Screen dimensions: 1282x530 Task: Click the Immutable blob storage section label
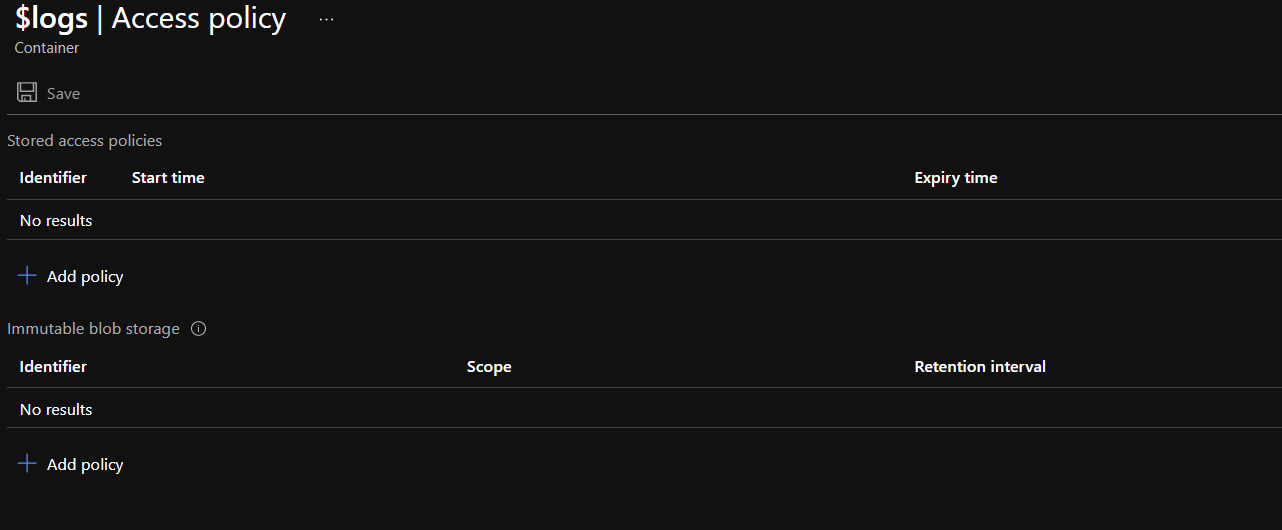pos(93,329)
